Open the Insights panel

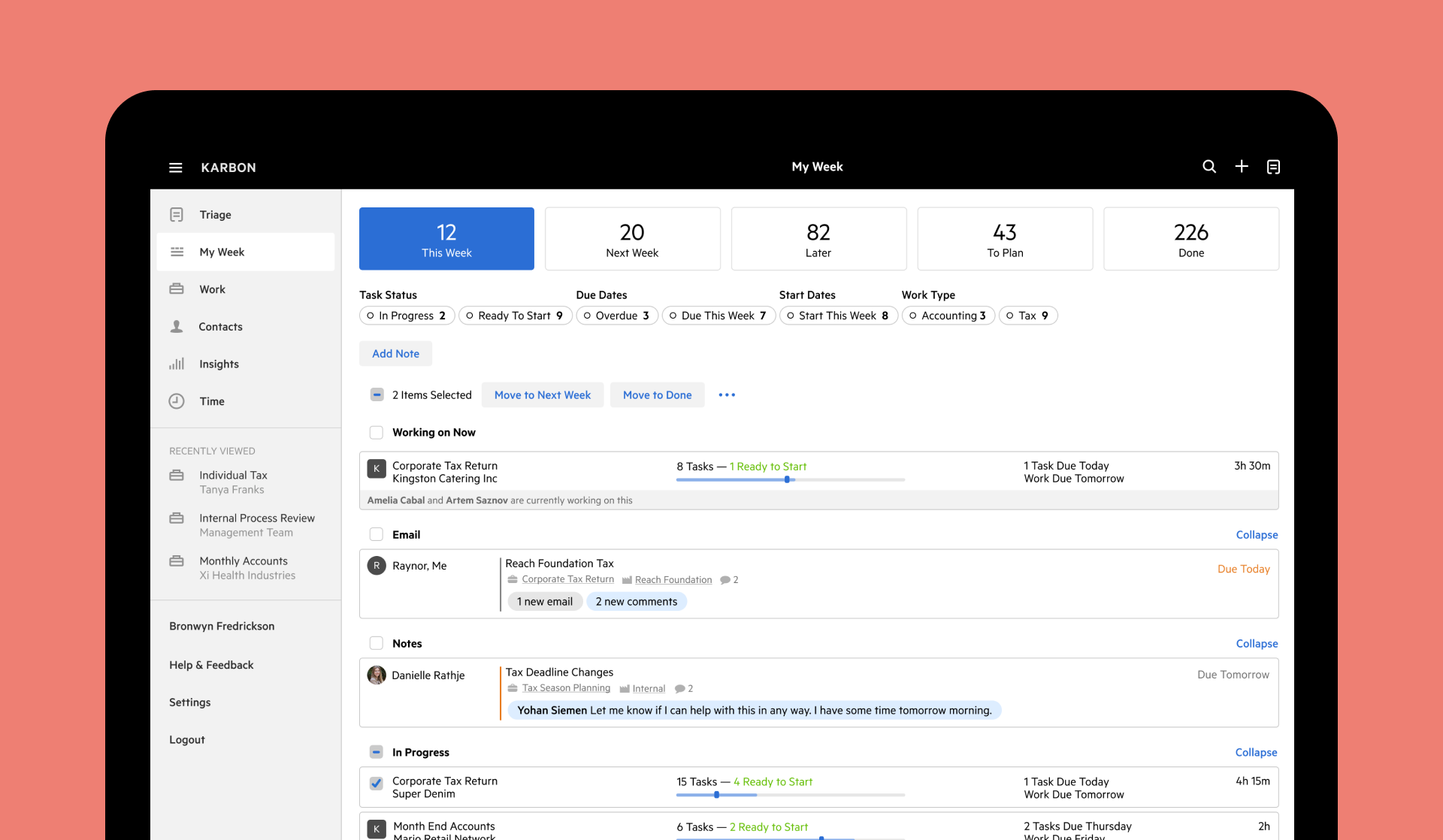point(176,364)
